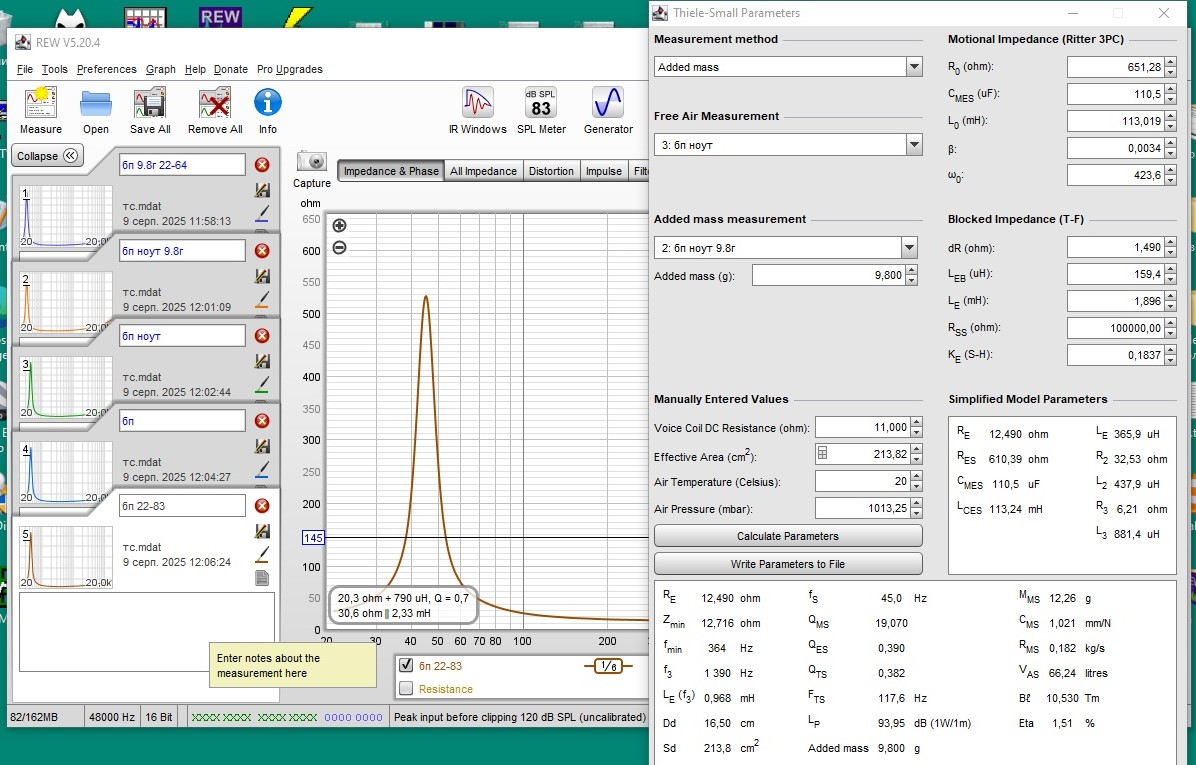
Task: Open the Preferences menu
Action: pyautogui.click(x=106, y=69)
